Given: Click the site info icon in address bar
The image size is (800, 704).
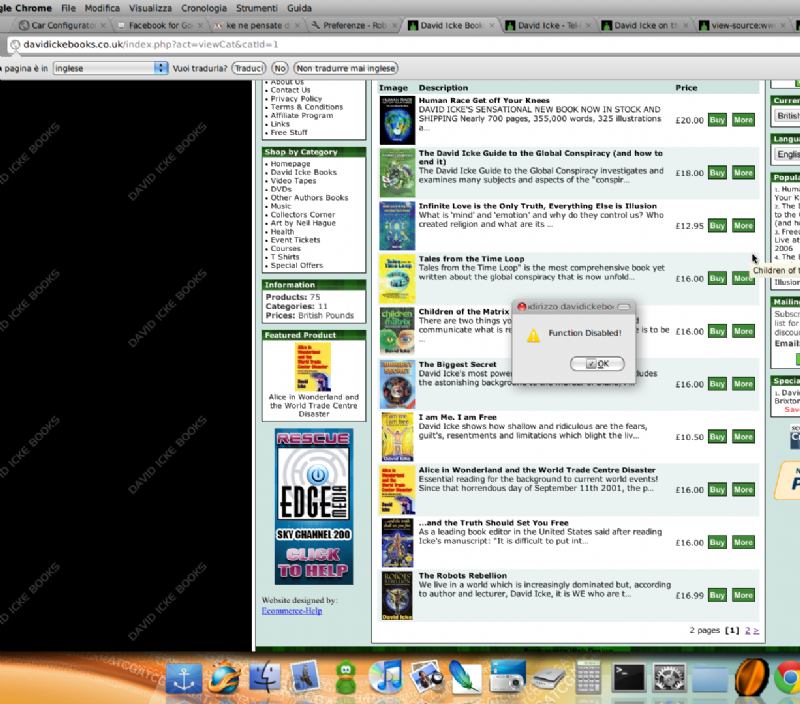Looking at the screenshot, I should tap(15, 44).
